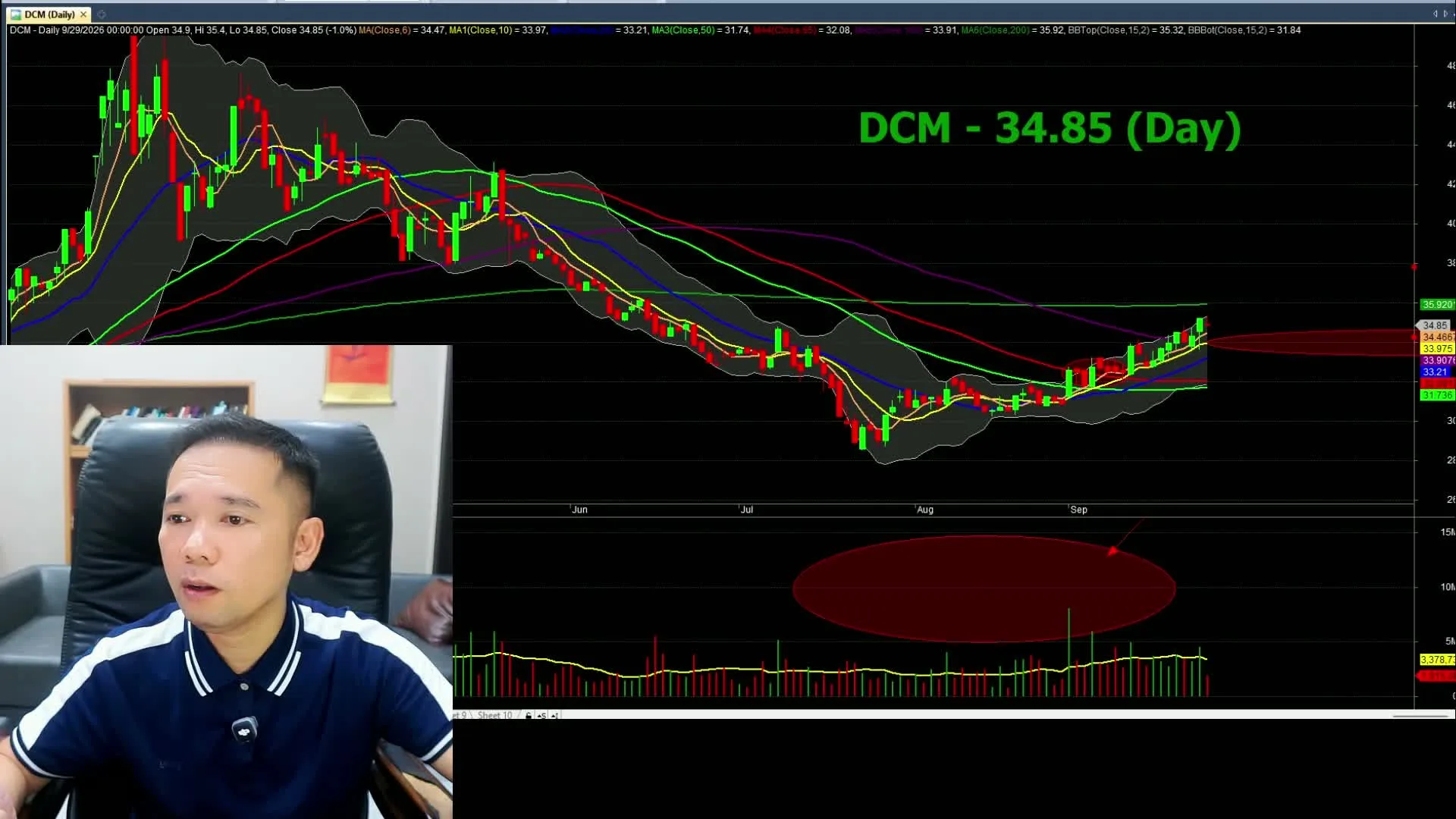Click the BBBot(Close,15,2) = 31.84 text

point(1244,30)
